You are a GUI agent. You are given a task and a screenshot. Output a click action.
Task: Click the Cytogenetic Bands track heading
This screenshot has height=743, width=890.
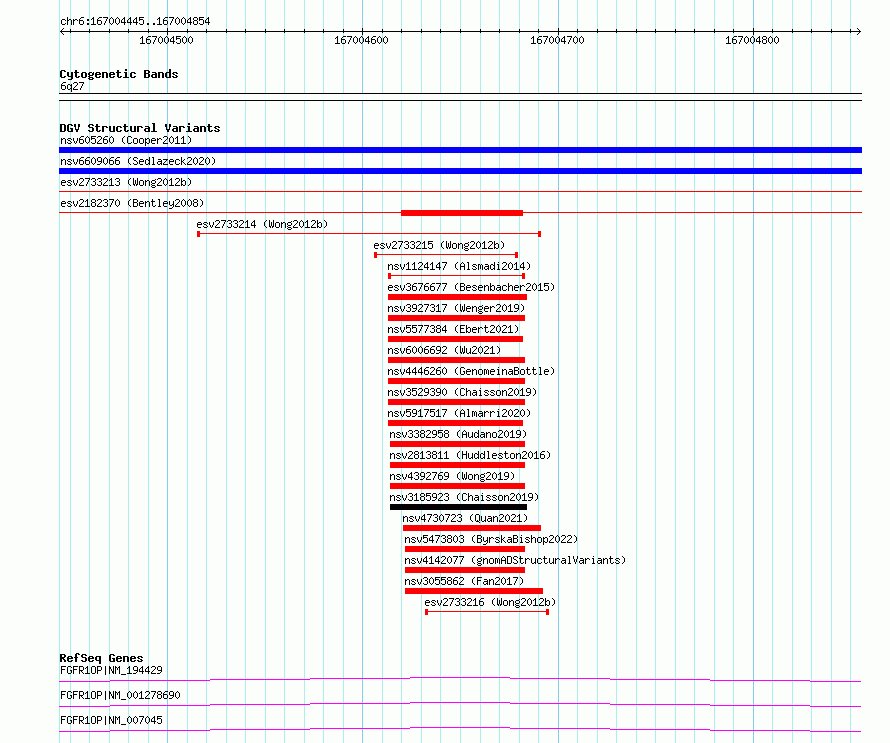tap(118, 74)
